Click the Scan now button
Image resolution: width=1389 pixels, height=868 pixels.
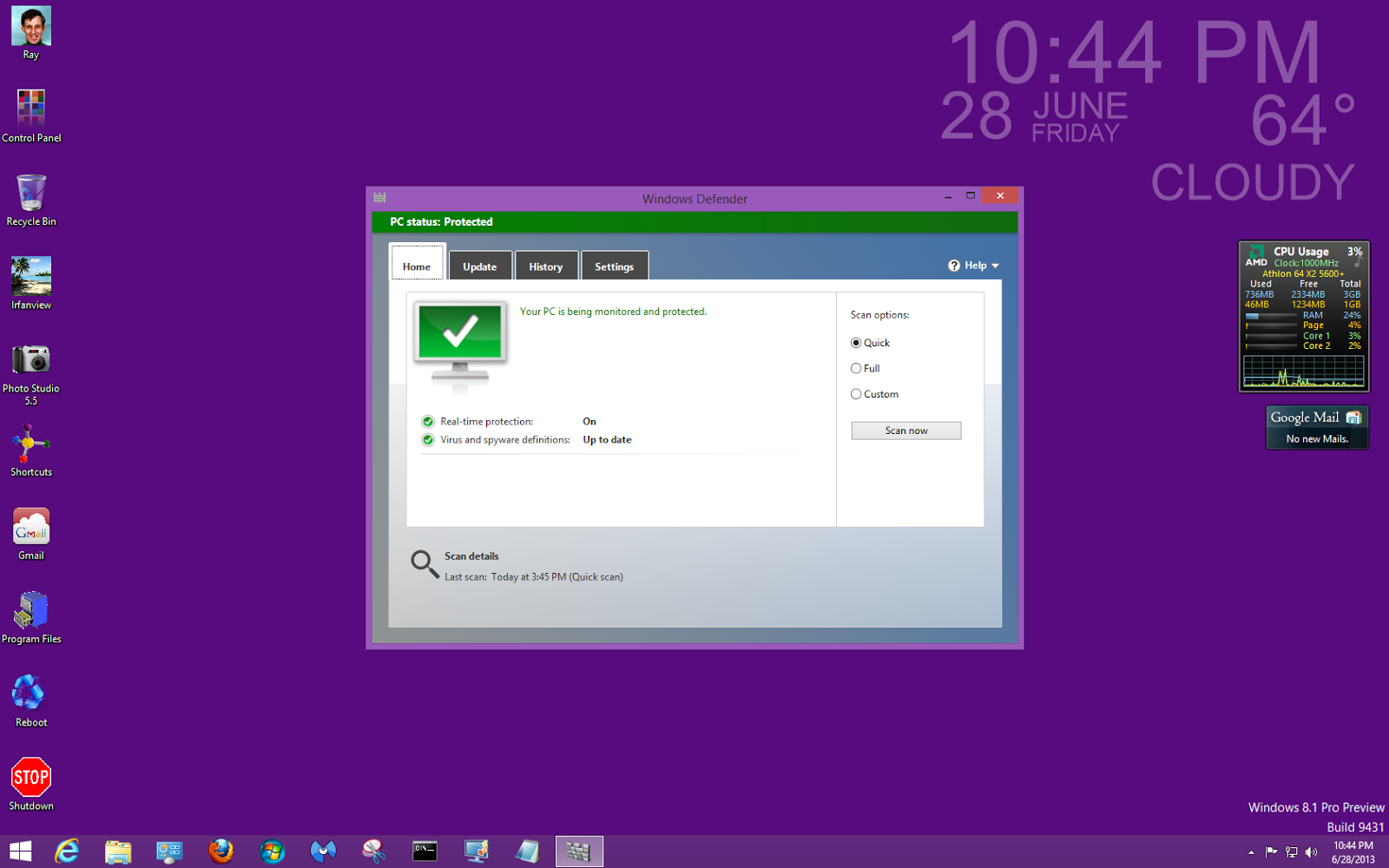[x=906, y=431]
